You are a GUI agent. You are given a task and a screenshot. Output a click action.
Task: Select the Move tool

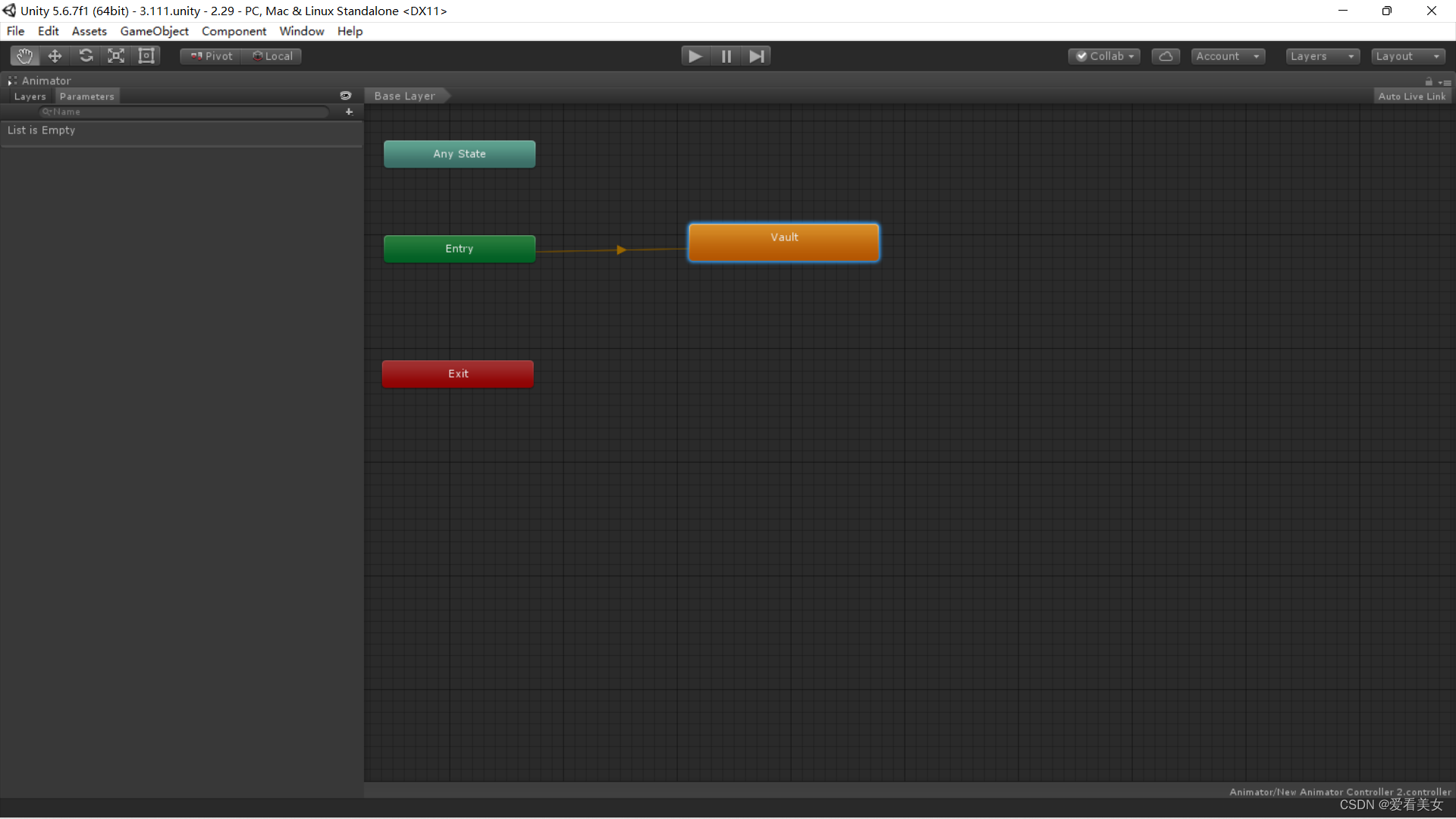[55, 56]
